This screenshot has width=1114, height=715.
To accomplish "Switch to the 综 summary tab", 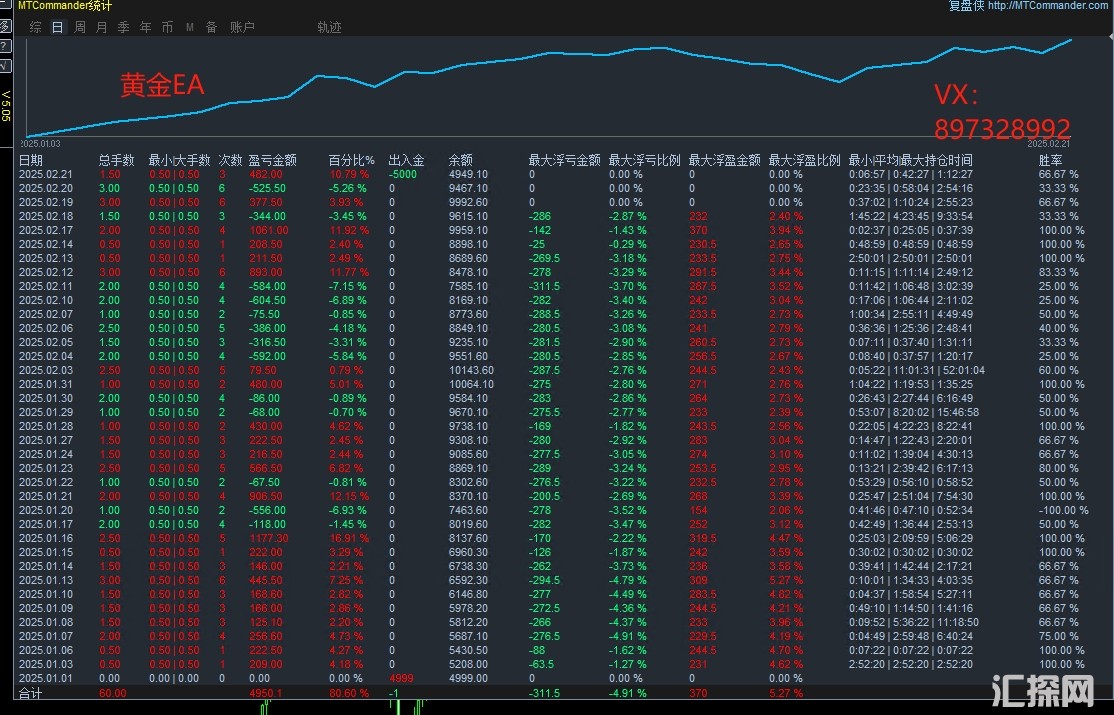I will click(36, 27).
